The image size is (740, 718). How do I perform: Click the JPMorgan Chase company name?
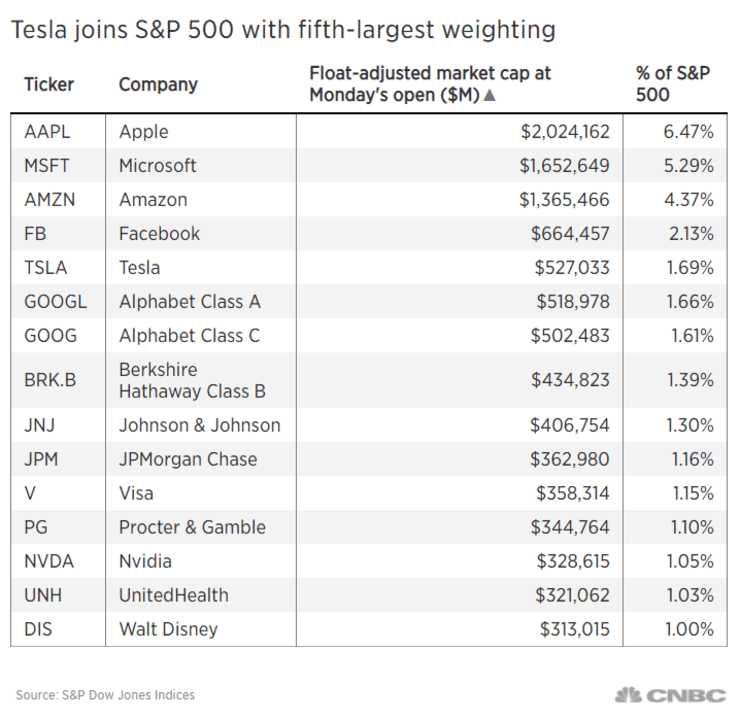pyautogui.click(x=188, y=460)
